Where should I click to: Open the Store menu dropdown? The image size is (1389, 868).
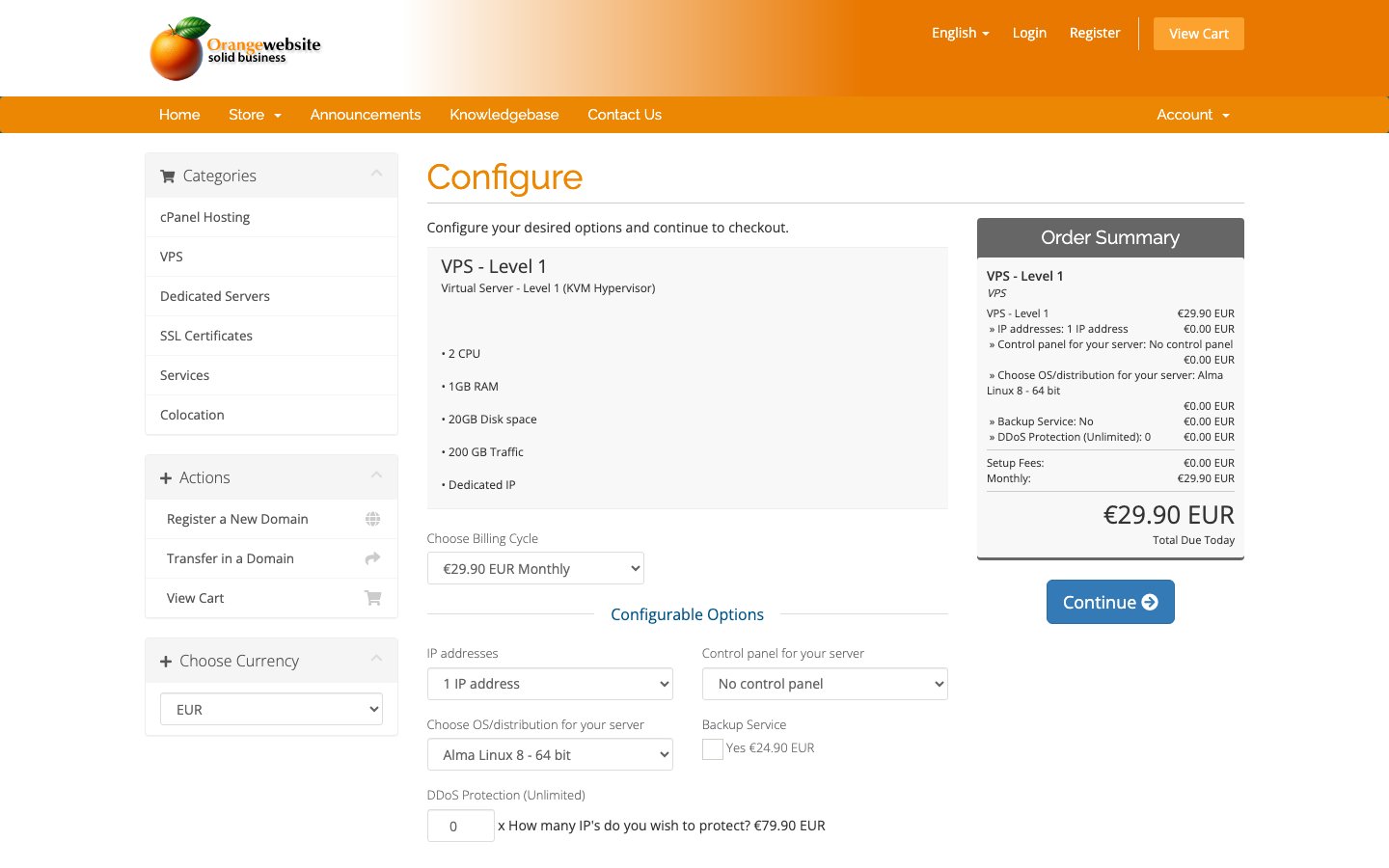(255, 115)
